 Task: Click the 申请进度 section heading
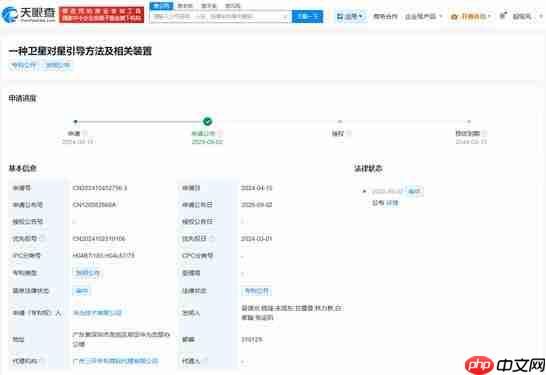(22, 99)
